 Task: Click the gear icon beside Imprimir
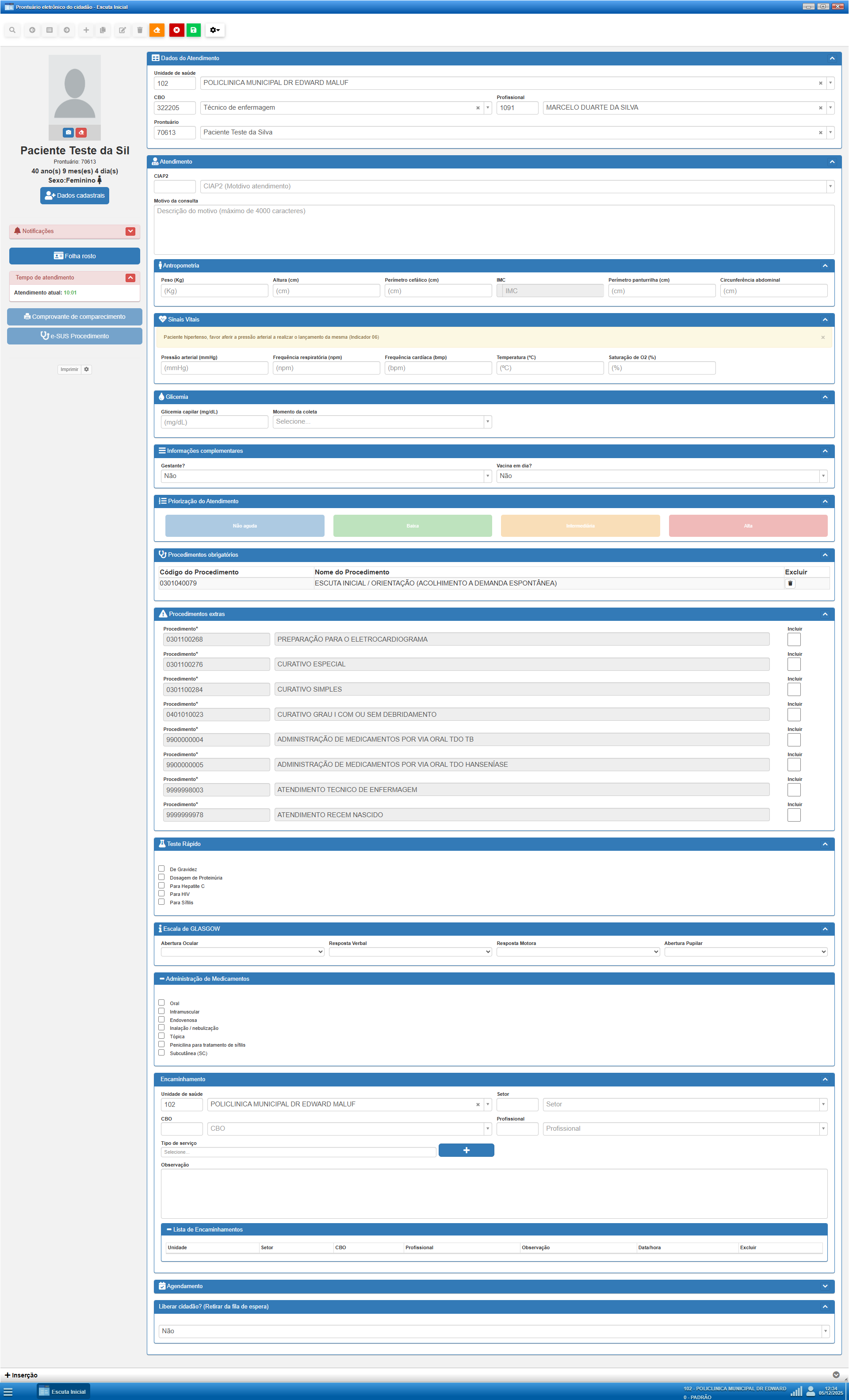point(86,369)
